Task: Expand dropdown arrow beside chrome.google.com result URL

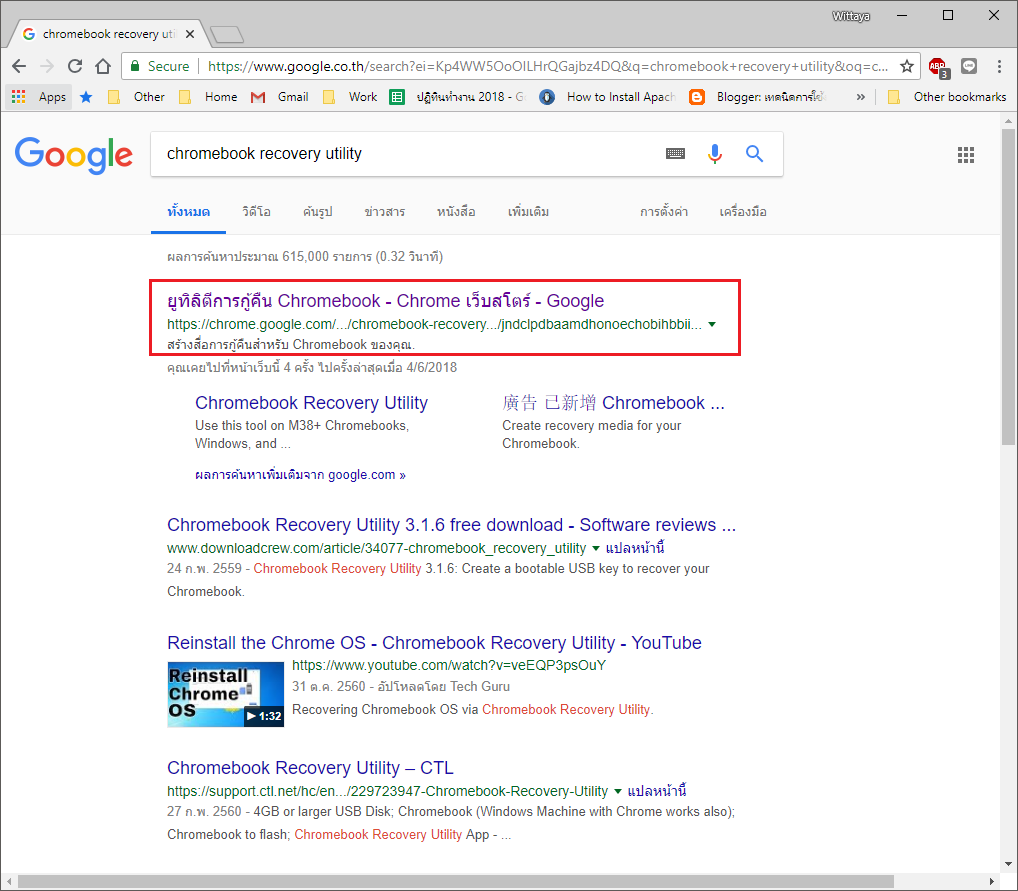Action: [x=712, y=324]
